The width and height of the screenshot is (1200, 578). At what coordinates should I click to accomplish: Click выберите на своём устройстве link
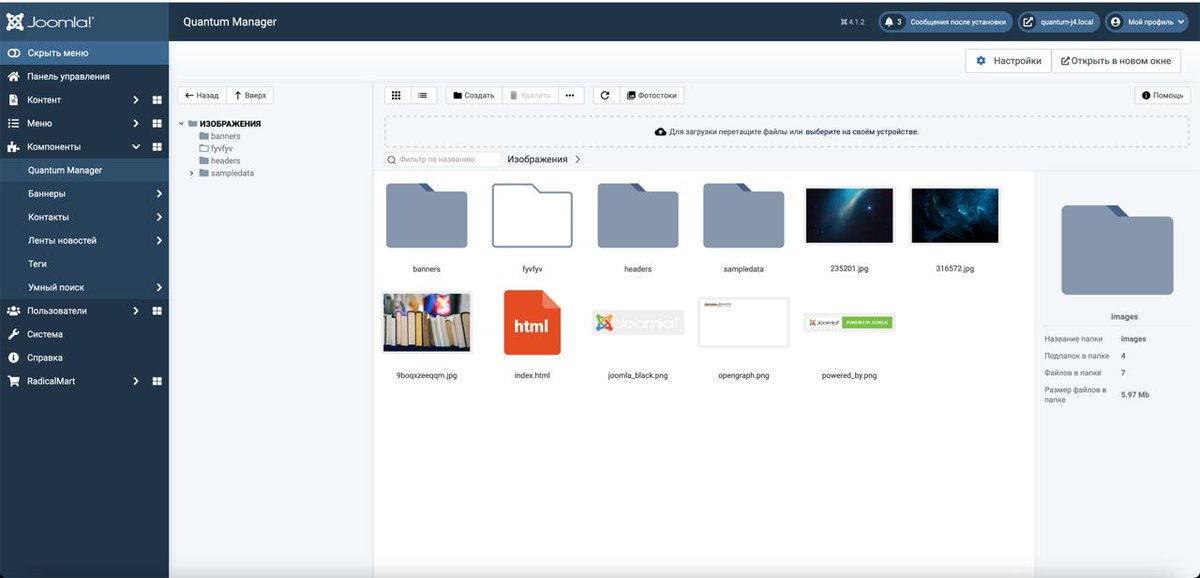pos(861,131)
